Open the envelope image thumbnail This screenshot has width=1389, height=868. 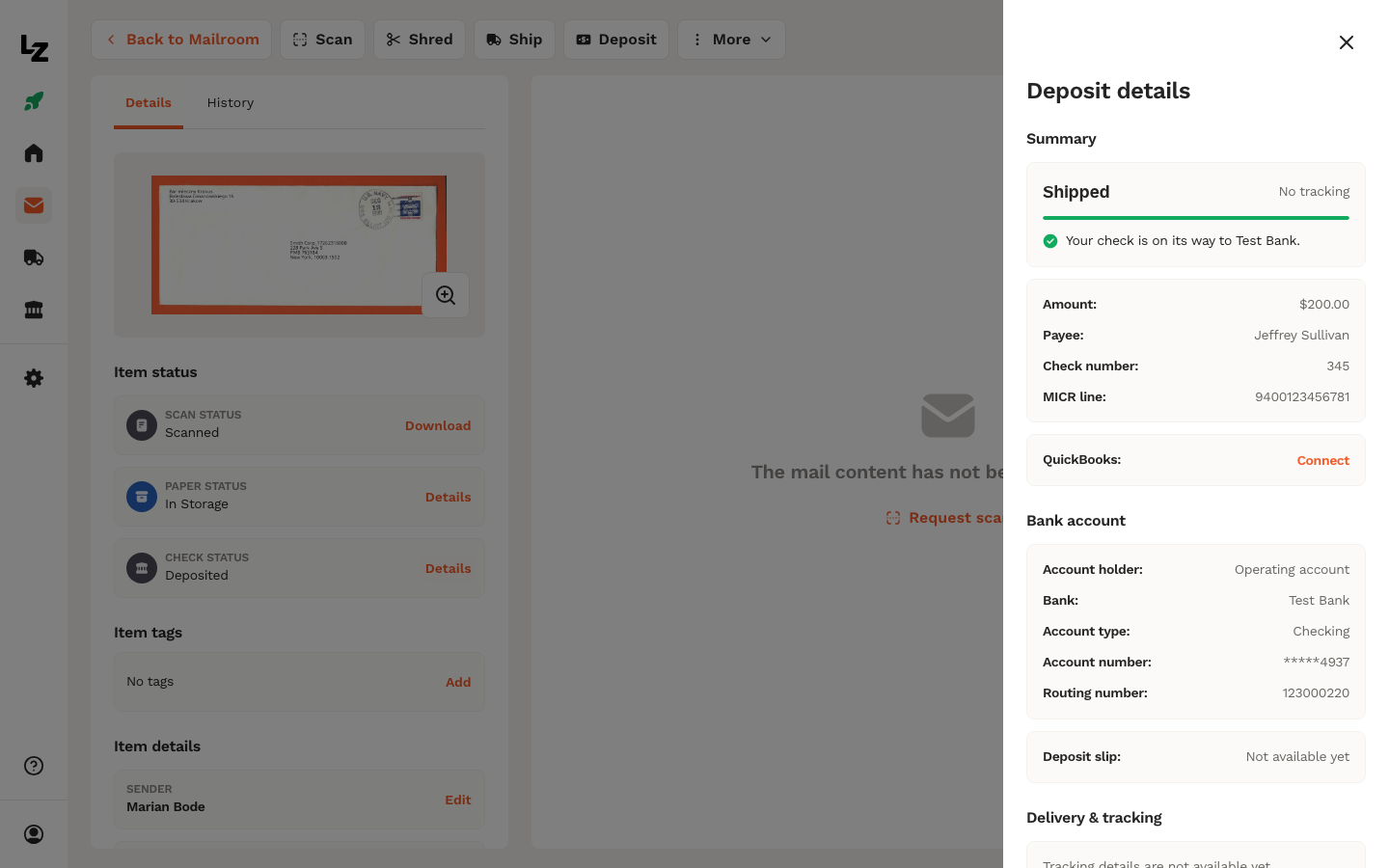click(299, 245)
